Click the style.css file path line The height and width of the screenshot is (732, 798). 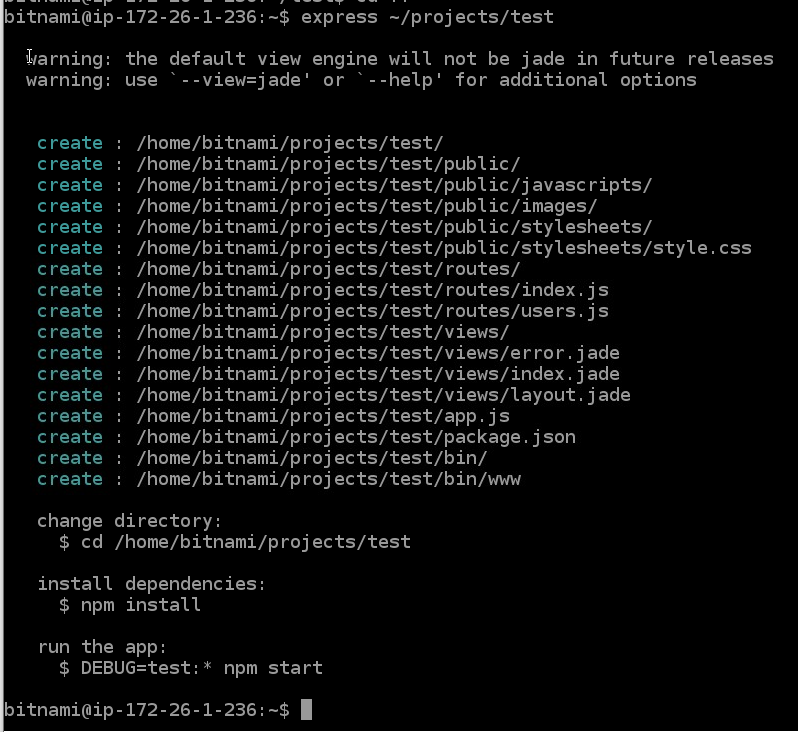tap(443, 248)
